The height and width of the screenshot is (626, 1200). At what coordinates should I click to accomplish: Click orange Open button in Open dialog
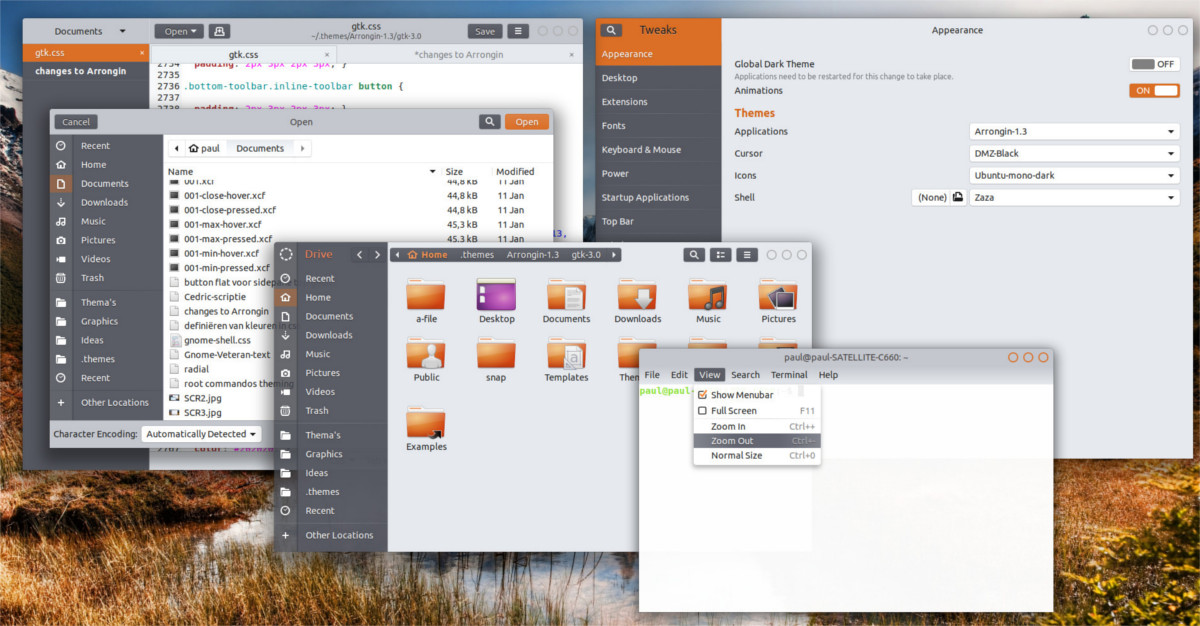click(527, 122)
